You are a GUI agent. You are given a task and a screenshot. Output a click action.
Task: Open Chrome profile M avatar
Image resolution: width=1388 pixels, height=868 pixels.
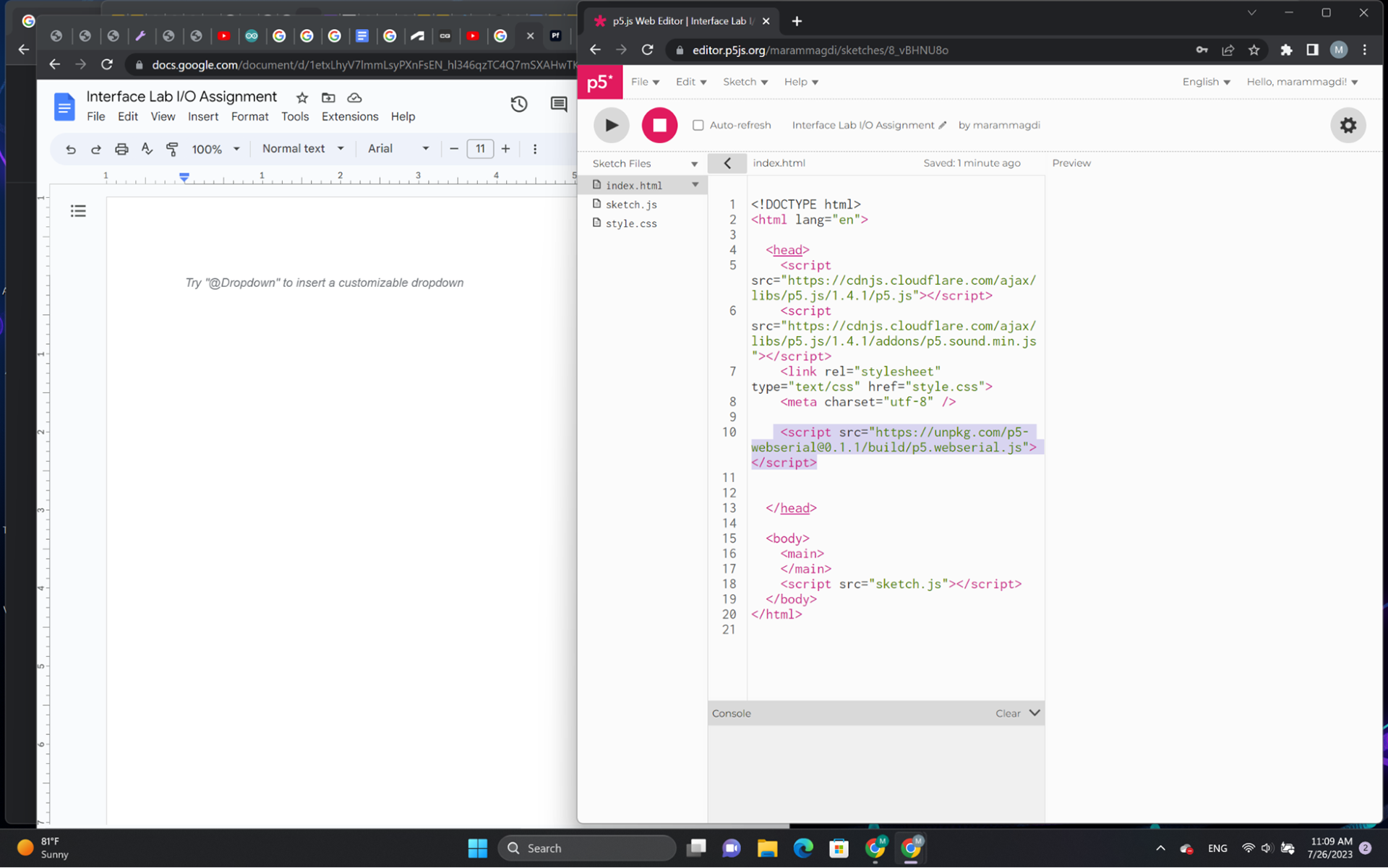1339,50
